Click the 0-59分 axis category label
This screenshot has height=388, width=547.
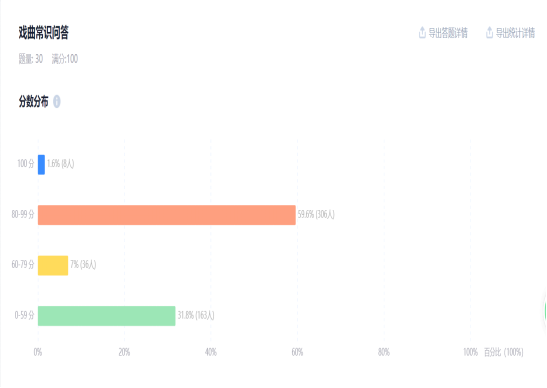pos(24,315)
